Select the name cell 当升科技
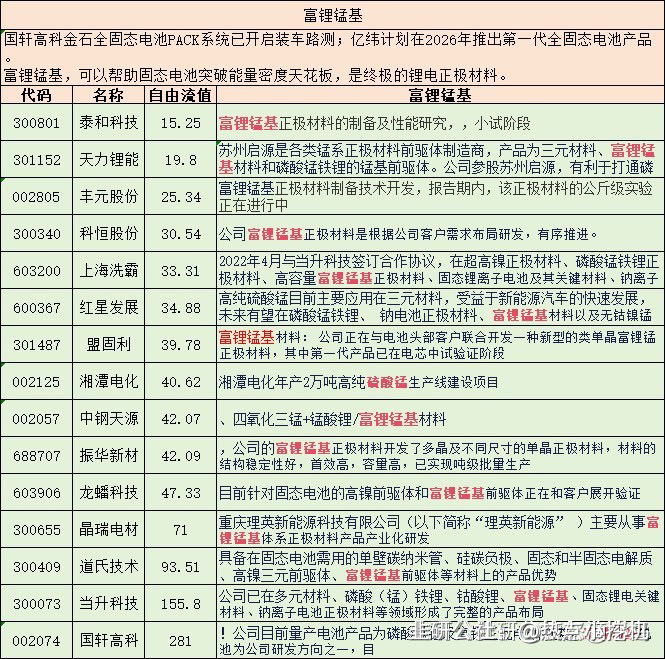The height and width of the screenshot is (659, 665). click(x=109, y=603)
